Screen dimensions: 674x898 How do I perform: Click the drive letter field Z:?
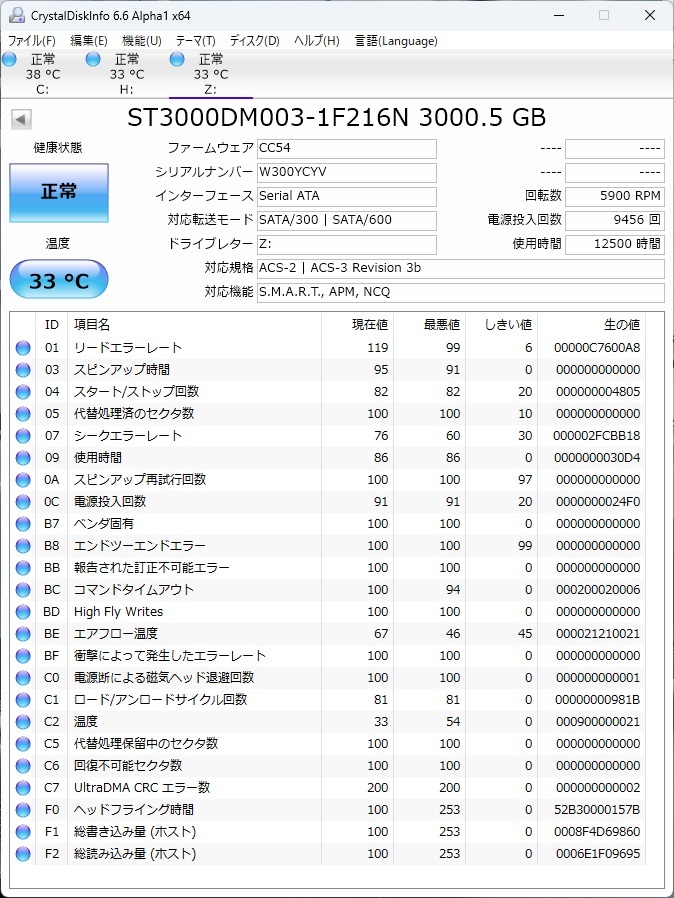click(346, 245)
